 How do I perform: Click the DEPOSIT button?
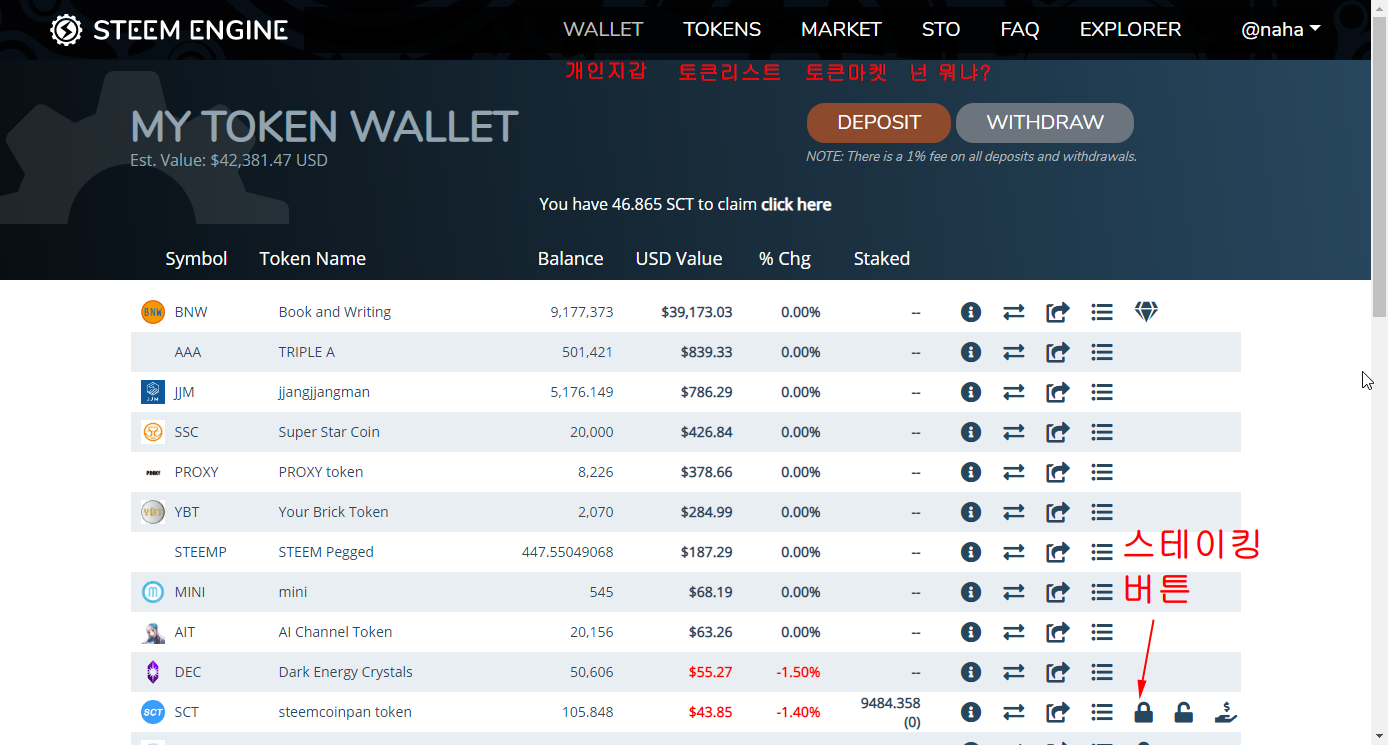(879, 123)
